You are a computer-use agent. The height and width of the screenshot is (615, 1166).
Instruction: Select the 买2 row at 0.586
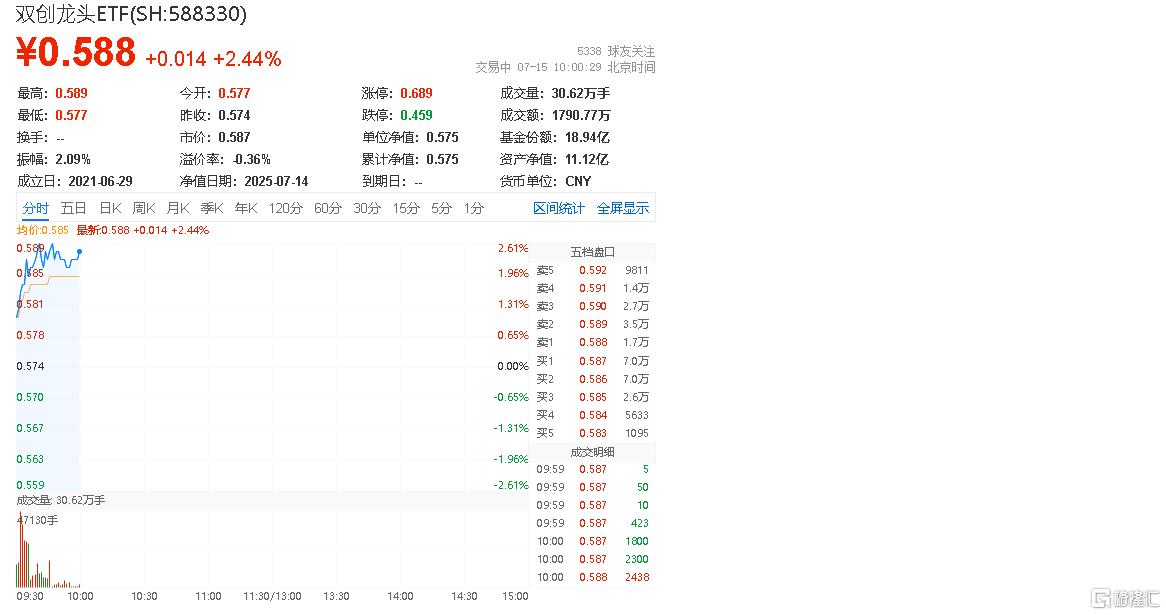[x=593, y=379]
